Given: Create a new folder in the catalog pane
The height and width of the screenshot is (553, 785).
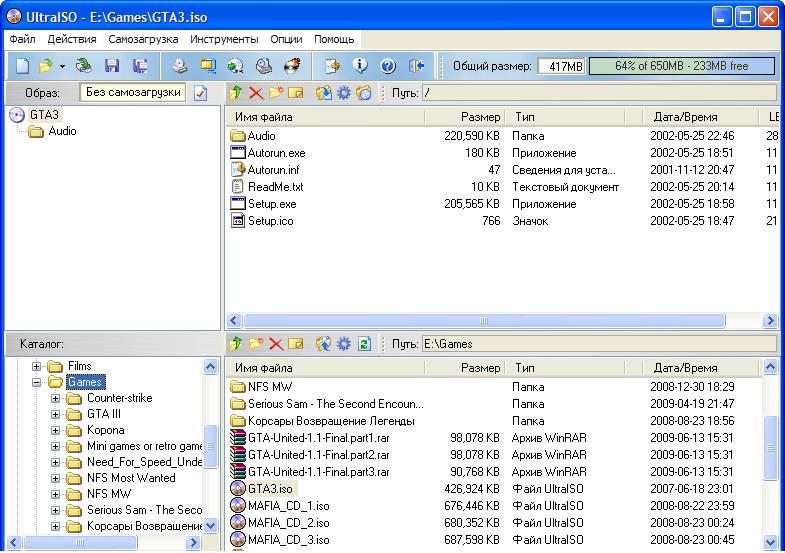Looking at the screenshot, I should [256, 344].
